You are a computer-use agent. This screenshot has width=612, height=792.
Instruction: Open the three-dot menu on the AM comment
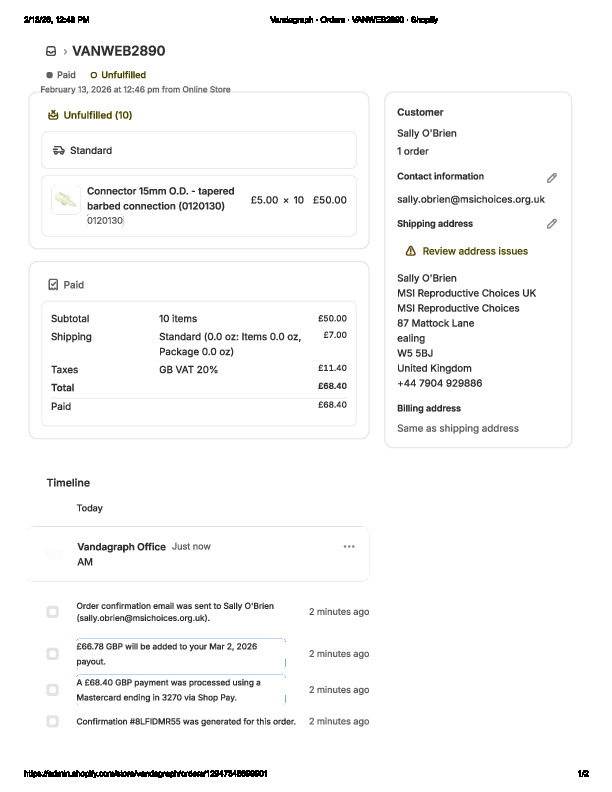[x=349, y=547]
